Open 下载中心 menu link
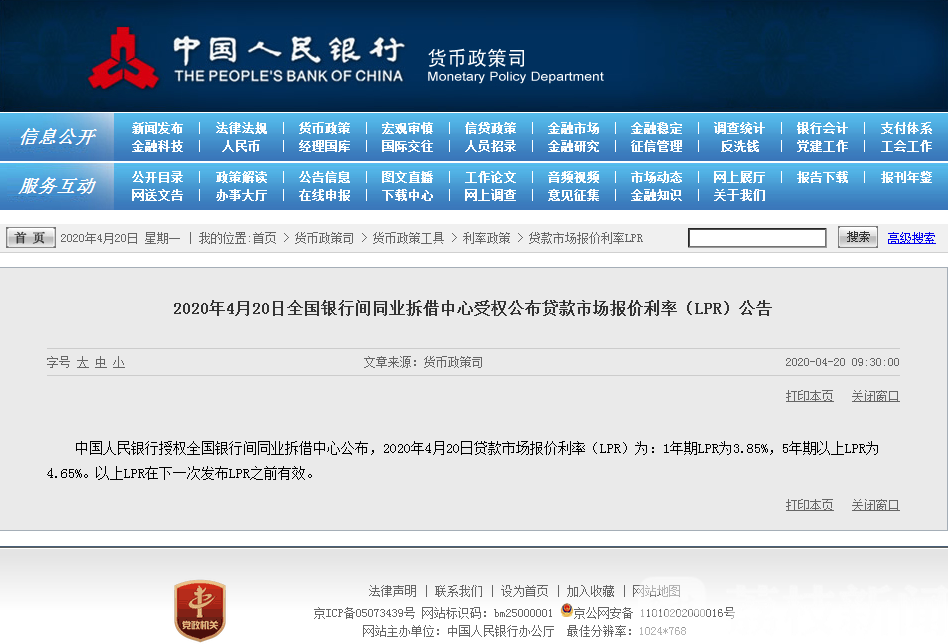The image size is (951, 644). tap(407, 196)
